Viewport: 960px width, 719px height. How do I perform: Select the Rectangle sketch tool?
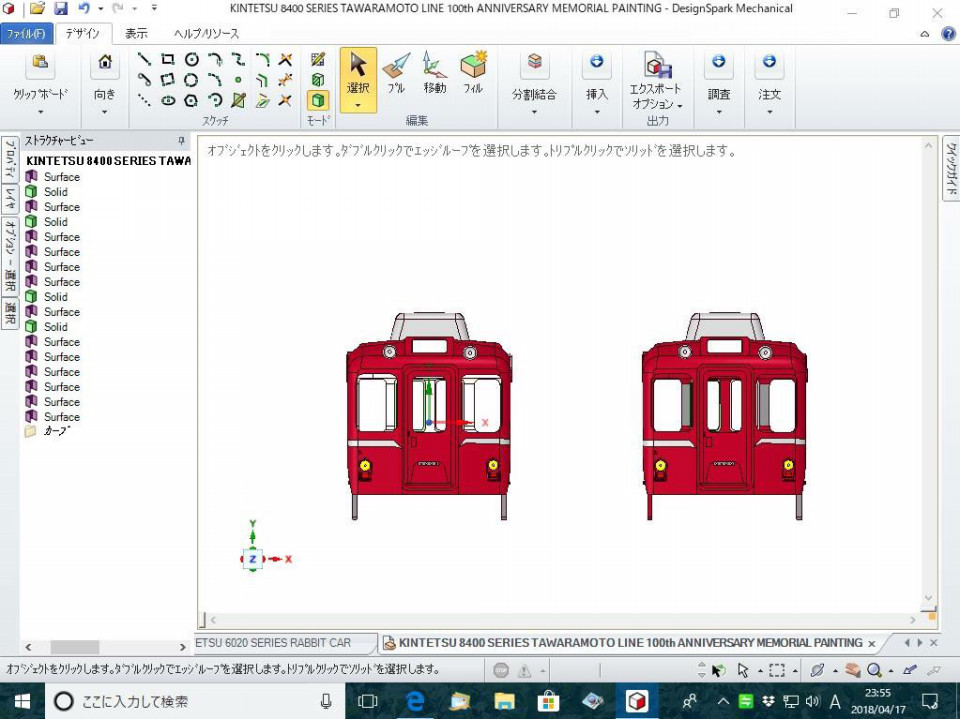tap(168, 59)
